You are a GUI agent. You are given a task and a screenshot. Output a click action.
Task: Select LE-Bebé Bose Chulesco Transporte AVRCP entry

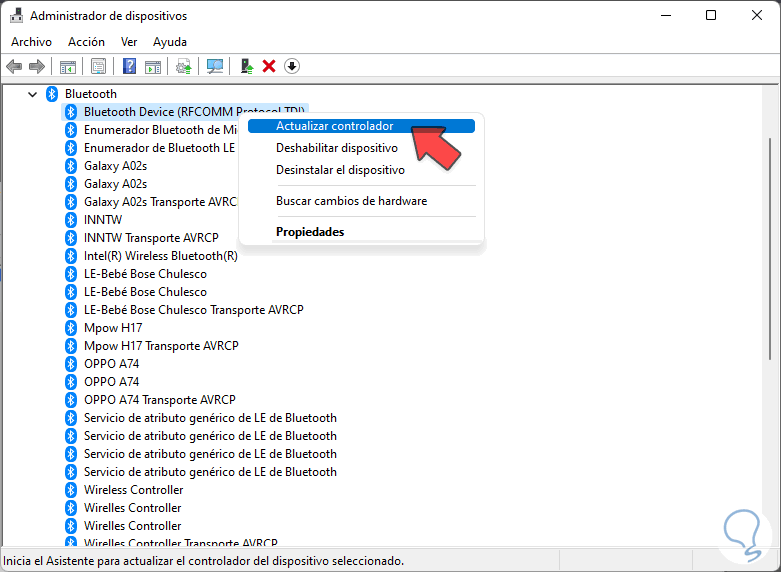193,310
